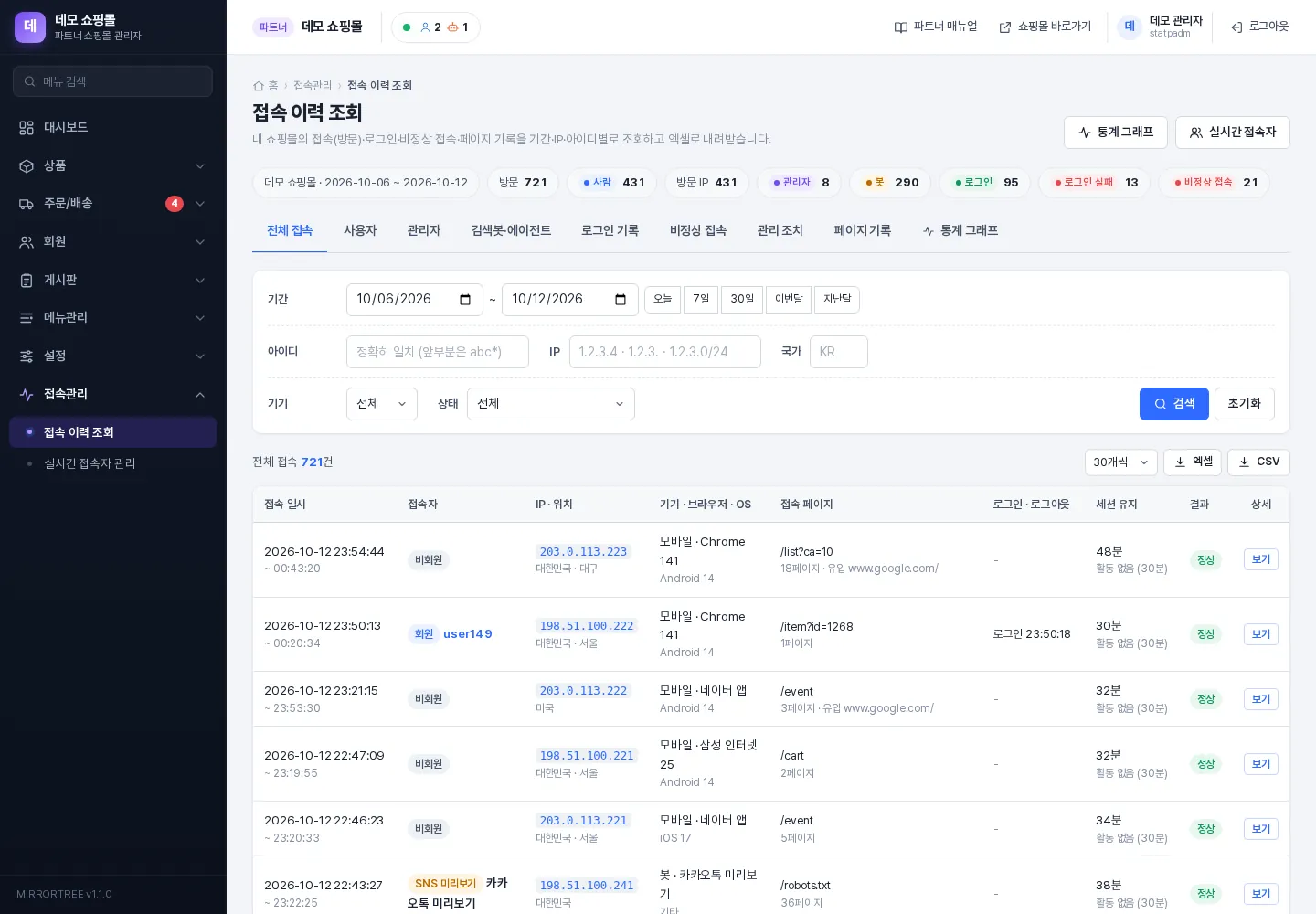The width and height of the screenshot is (1316, 914).
Task: Open 쇼핑몰 바로가기 external link icon
Action: [x=1005, y=27]
